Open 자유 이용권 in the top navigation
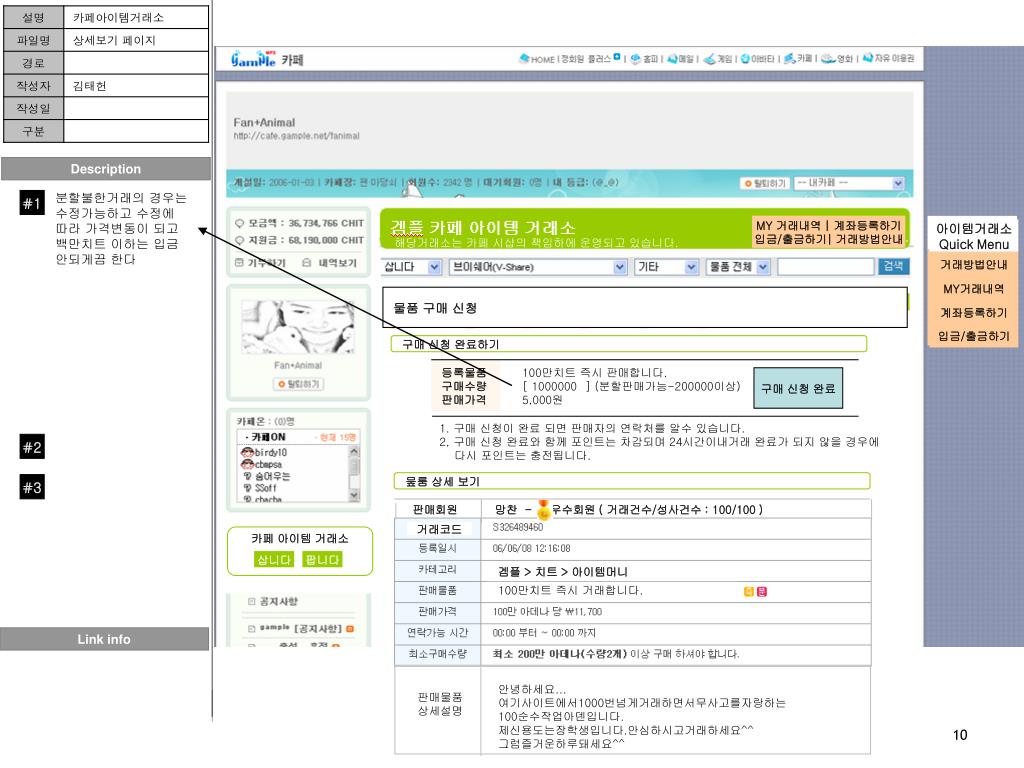 (888, 58)
